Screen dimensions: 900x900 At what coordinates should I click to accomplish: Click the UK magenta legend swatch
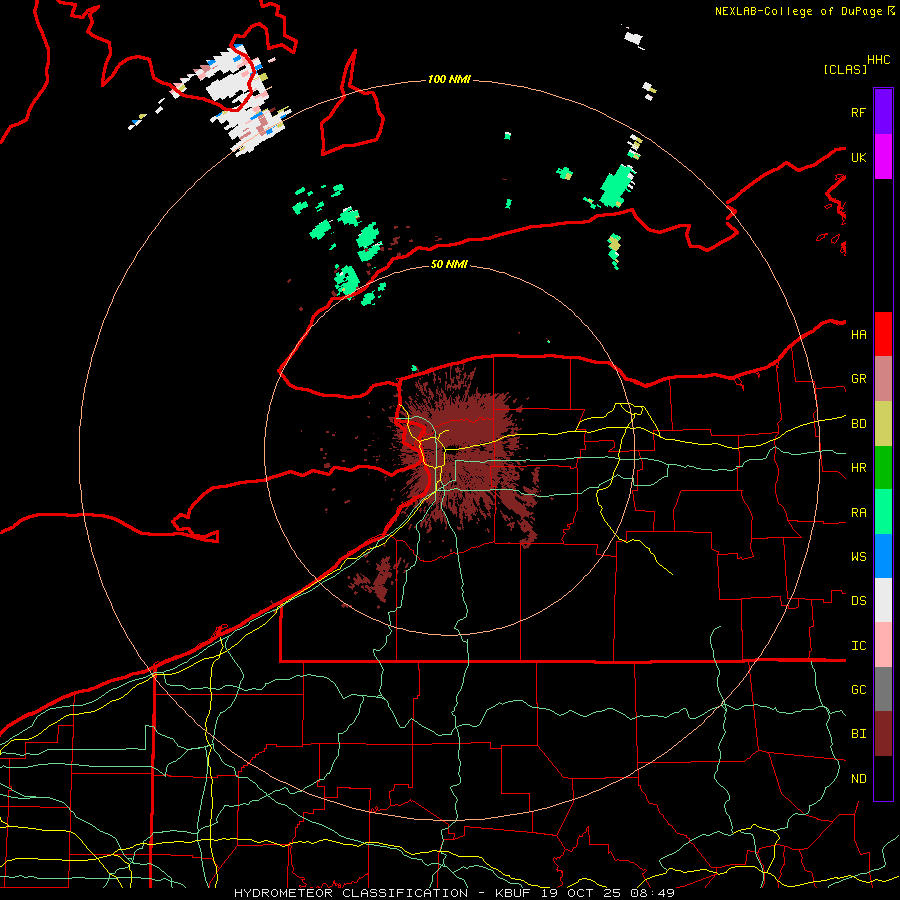pos(883,157)
